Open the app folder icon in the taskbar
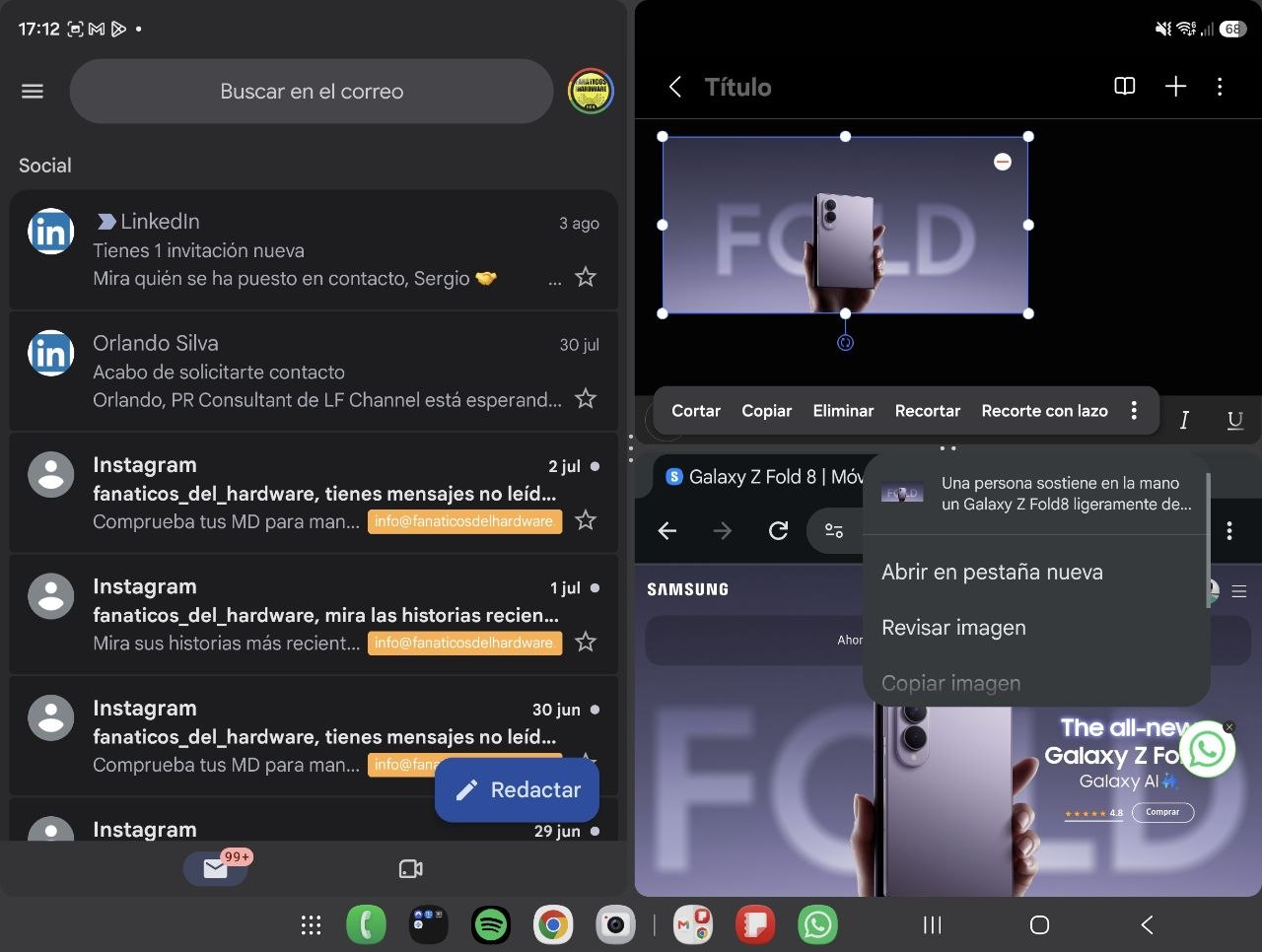Viewport: 1262px width, 952px height. (429, 925)
